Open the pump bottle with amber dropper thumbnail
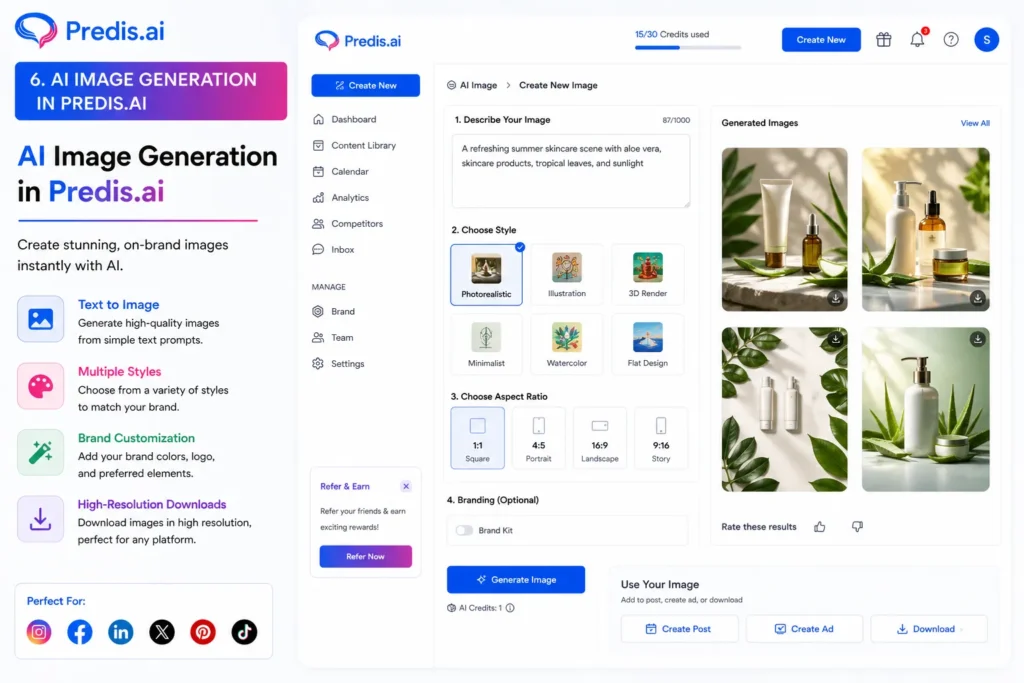This screenshot has height=683, width=1024. point(925,229)
